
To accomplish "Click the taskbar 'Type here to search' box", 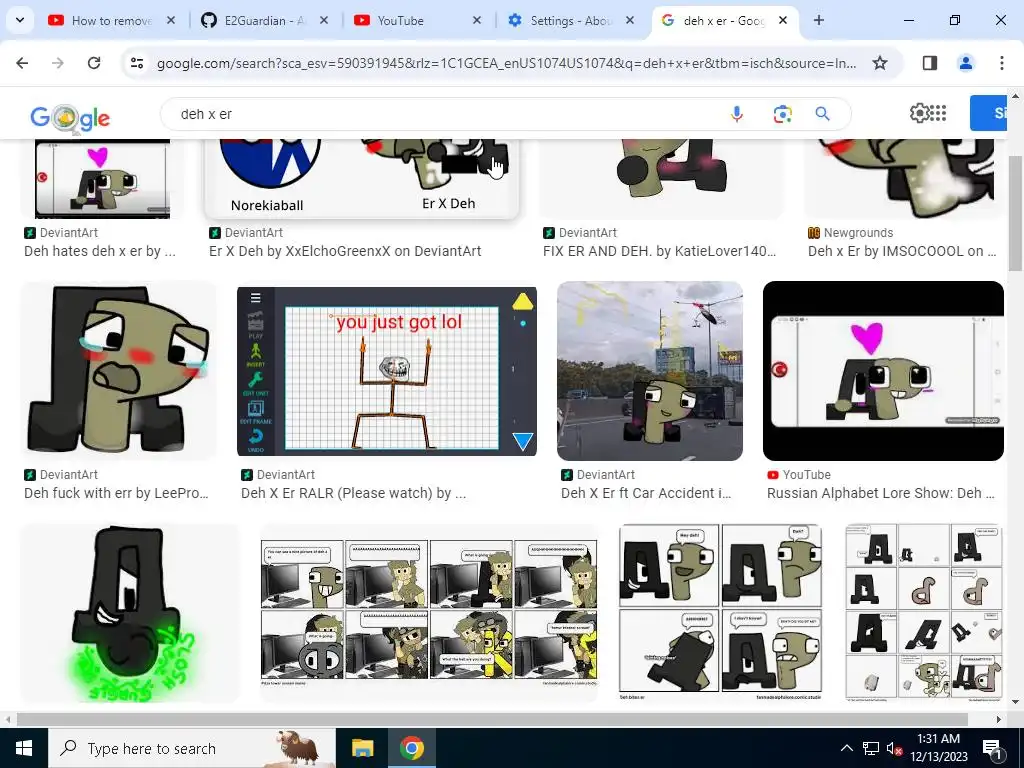I will [192, 748].
